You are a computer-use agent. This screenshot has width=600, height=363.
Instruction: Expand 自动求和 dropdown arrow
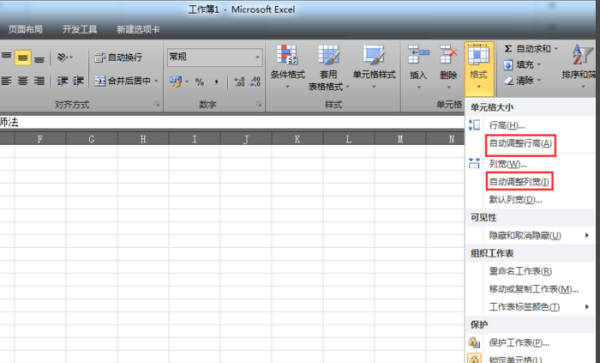coord(556,49)
